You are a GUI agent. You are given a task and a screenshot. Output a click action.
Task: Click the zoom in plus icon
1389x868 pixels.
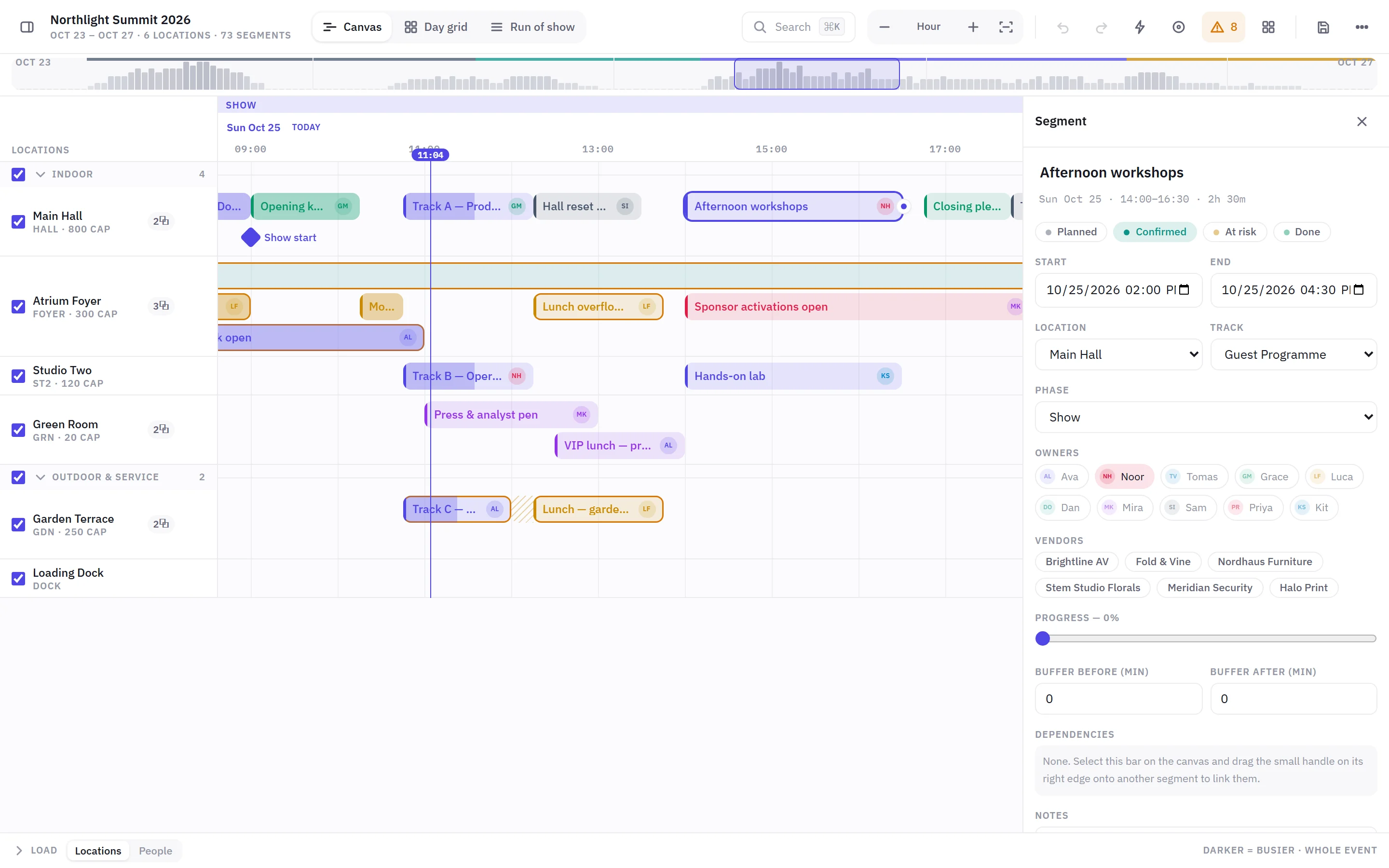coord(973,27)
